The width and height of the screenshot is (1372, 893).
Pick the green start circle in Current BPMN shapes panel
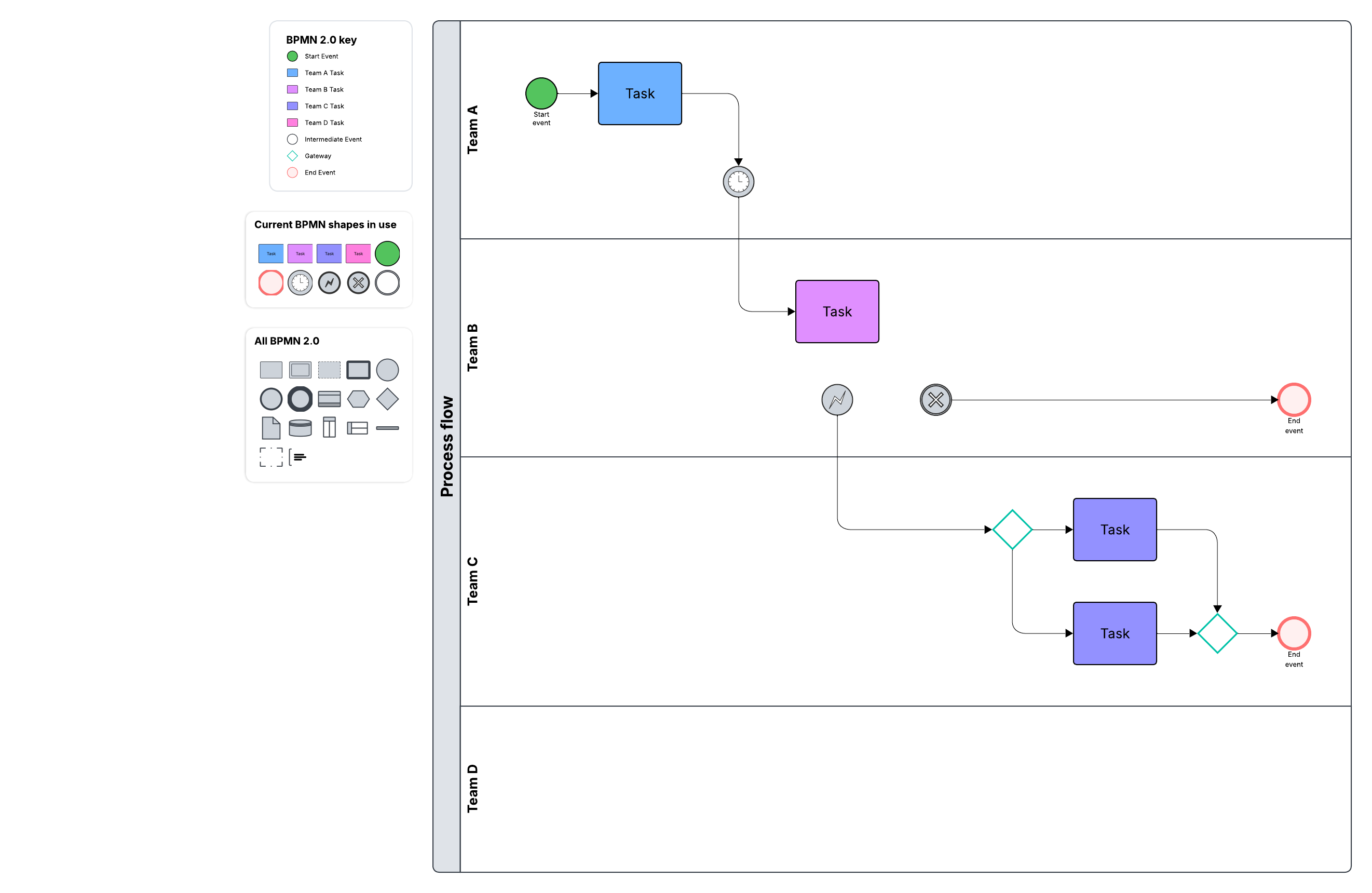387,253
